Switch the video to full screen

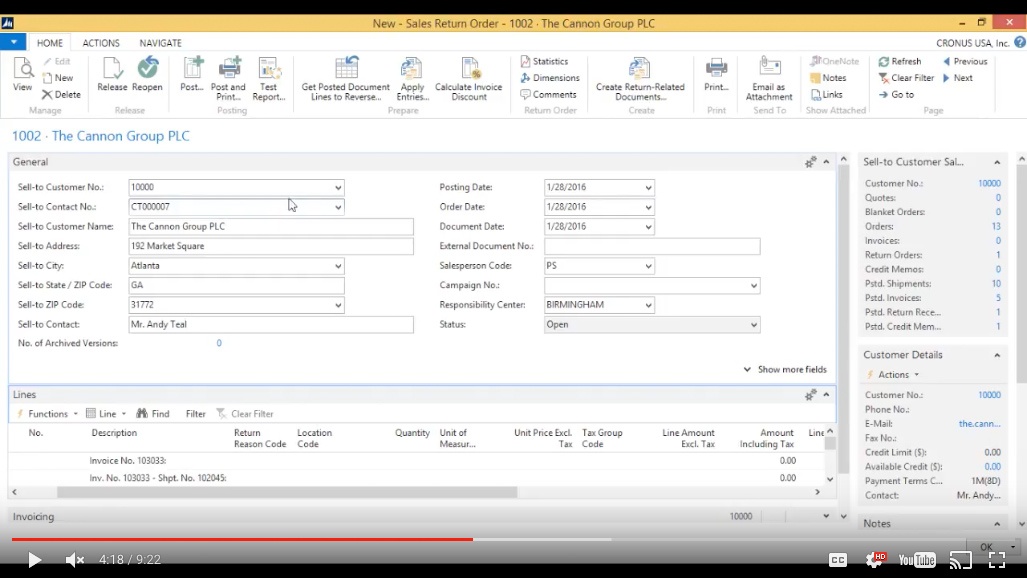point(997,560)
